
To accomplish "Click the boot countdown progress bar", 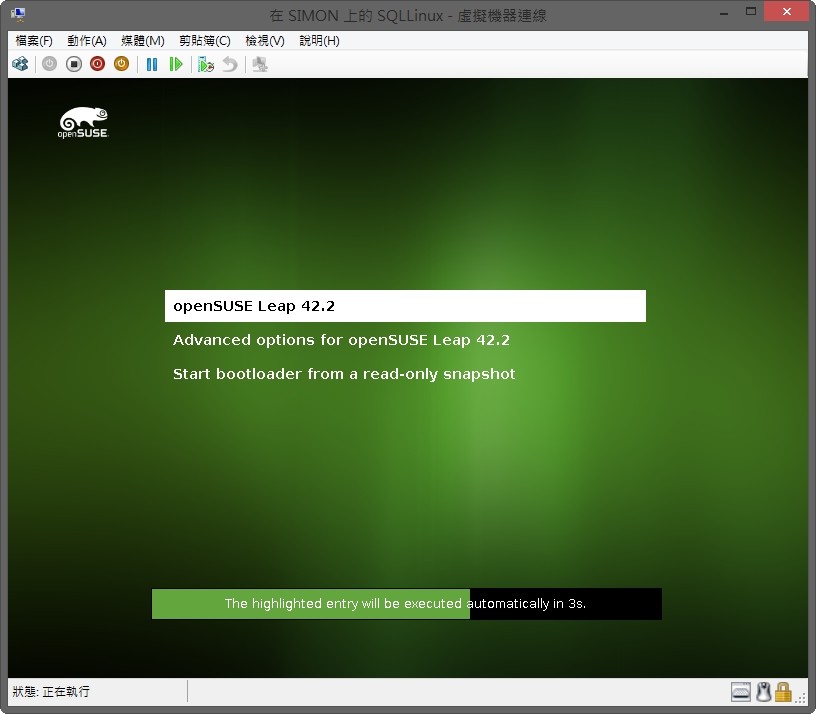I will (406, 604).
